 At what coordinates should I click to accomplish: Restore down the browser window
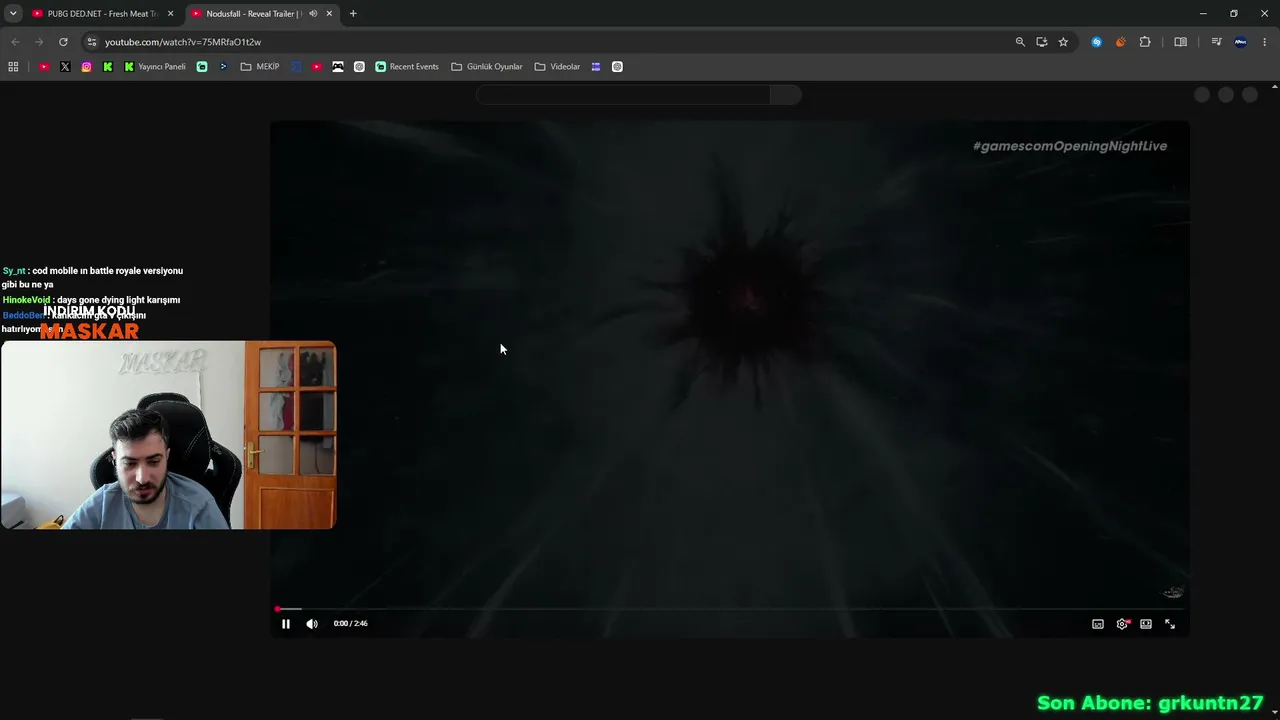coord(1234,14)
